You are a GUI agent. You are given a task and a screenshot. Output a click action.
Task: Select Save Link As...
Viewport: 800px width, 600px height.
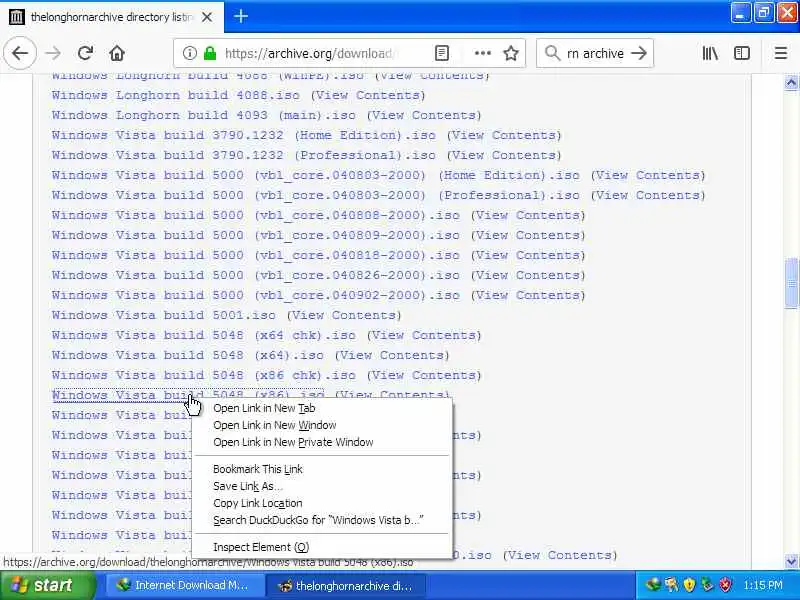coord(247,486)
